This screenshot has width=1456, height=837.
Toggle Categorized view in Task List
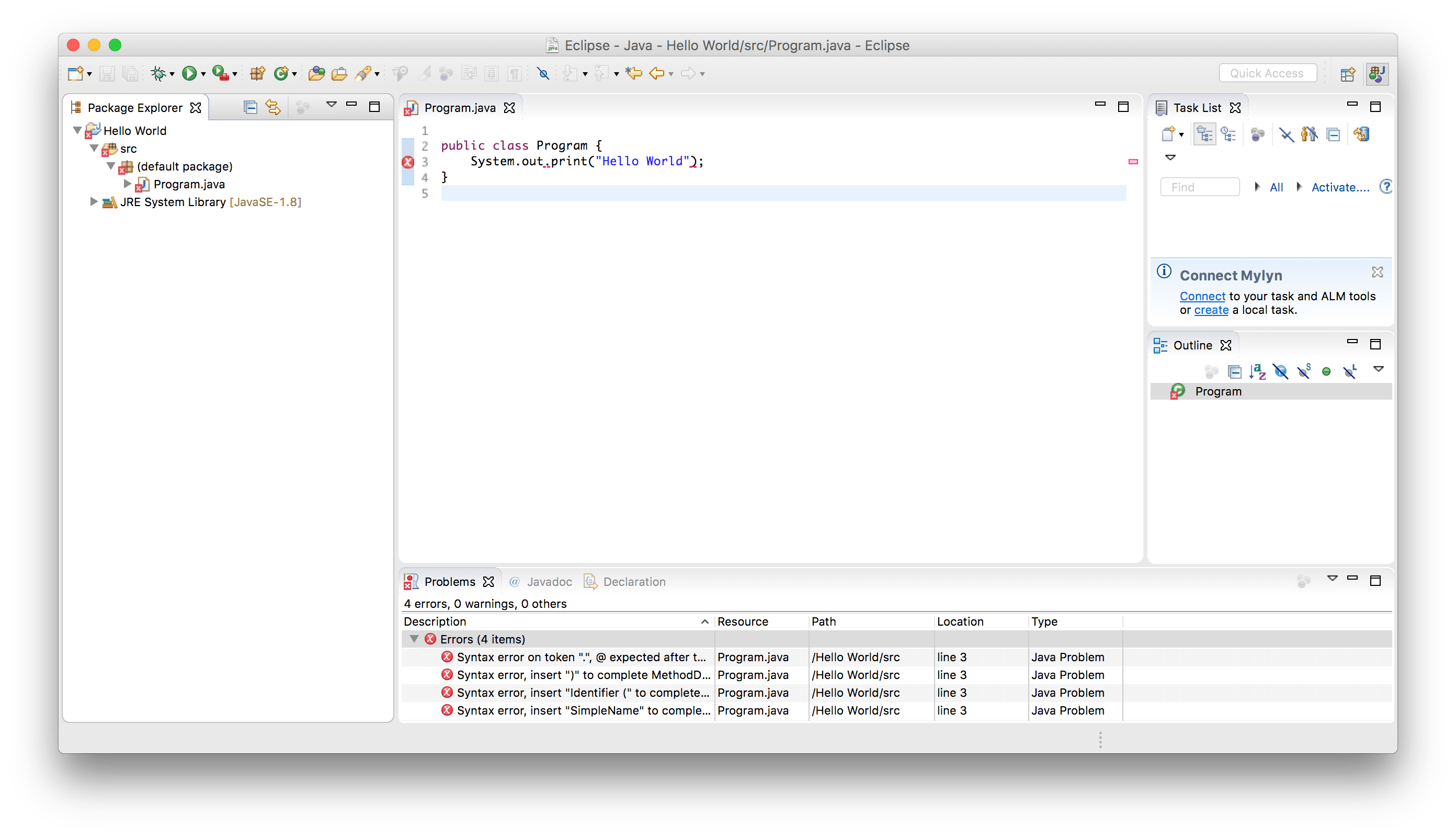(x=1204, y=134)
